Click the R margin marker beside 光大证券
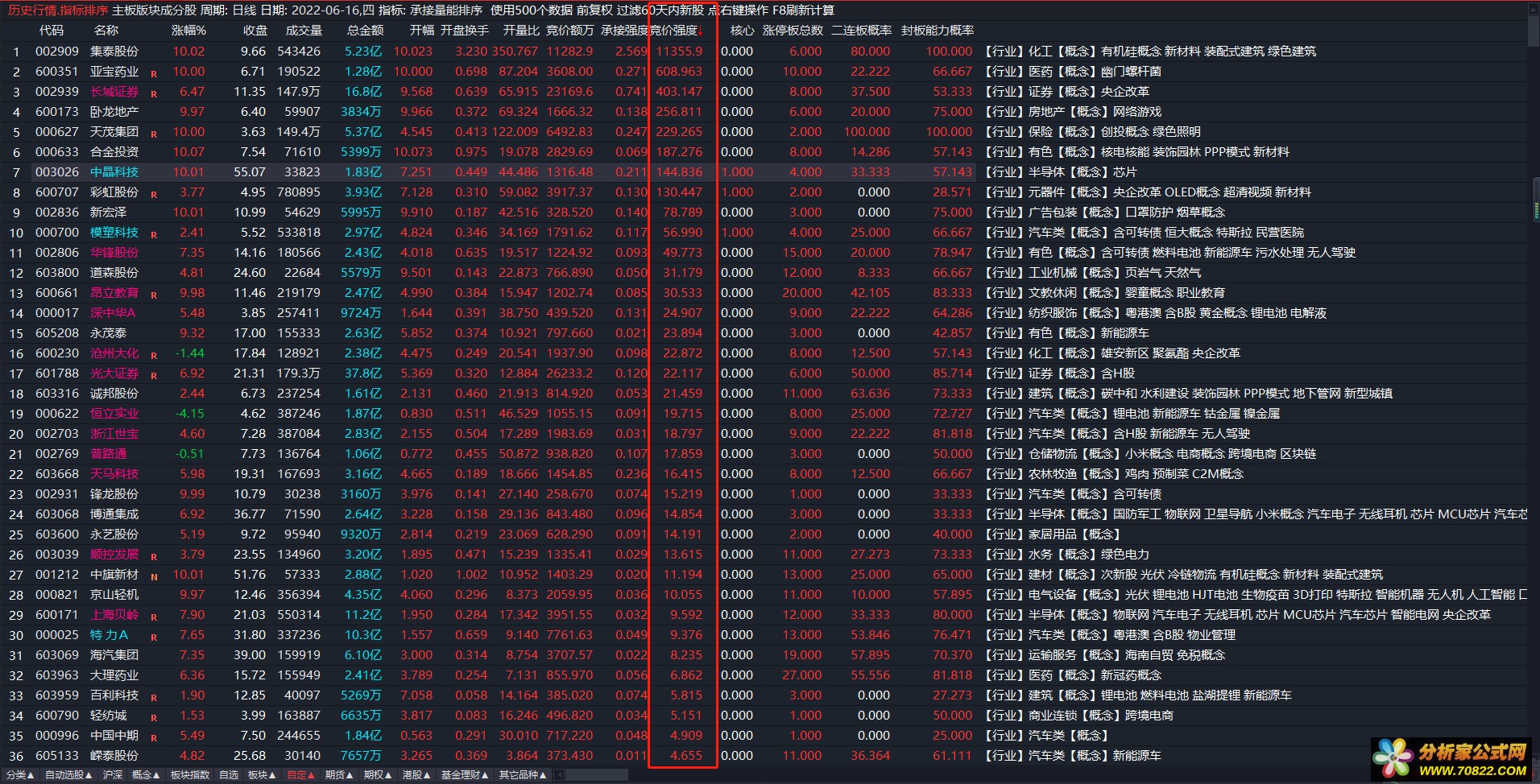This screenshot has height=784, width=1540. click(154, 376)
